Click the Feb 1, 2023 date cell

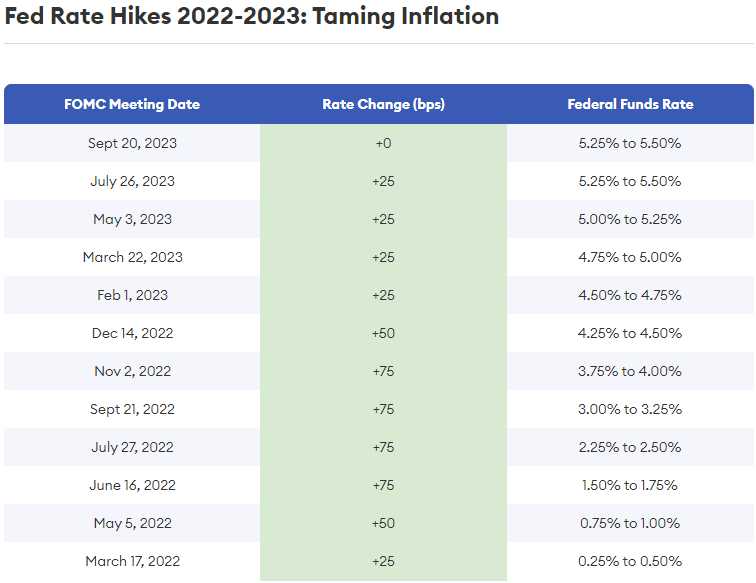pos(132,295)
